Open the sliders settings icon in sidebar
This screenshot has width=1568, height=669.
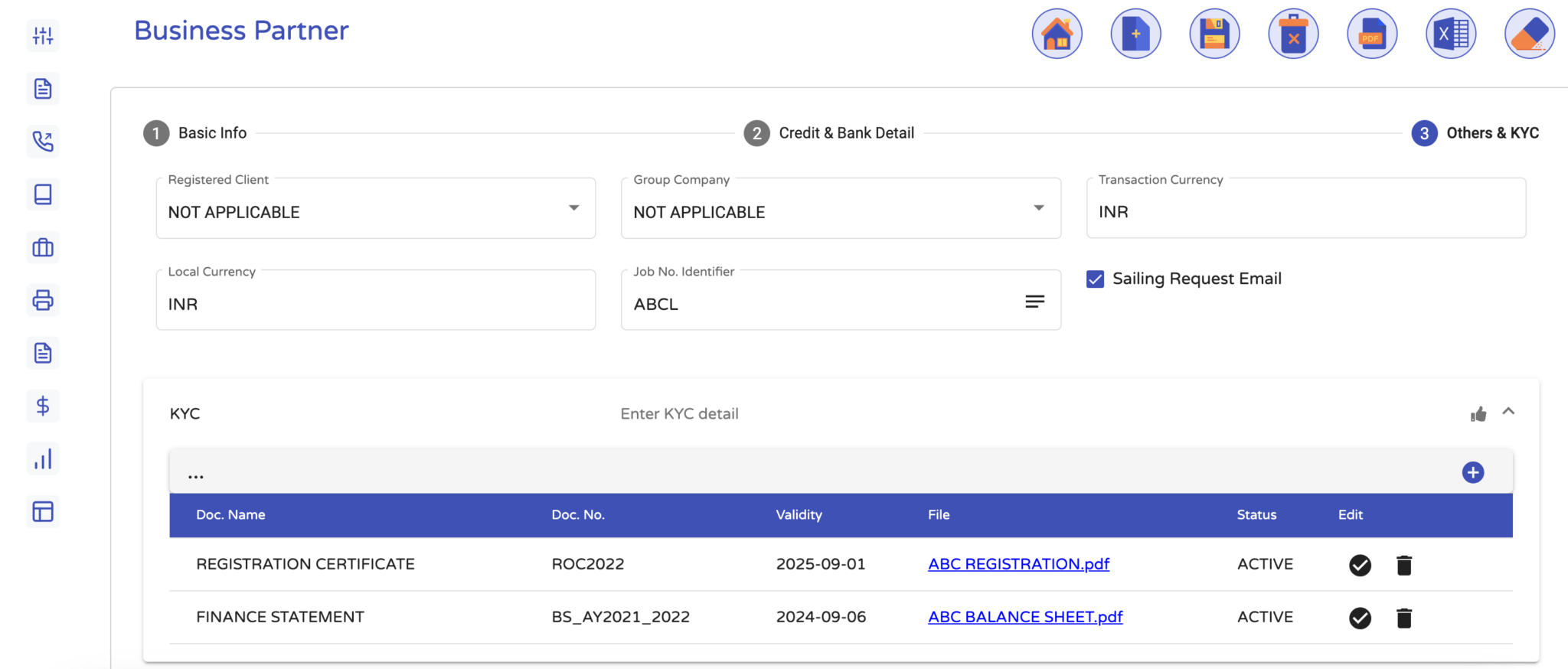coord(43,35)
